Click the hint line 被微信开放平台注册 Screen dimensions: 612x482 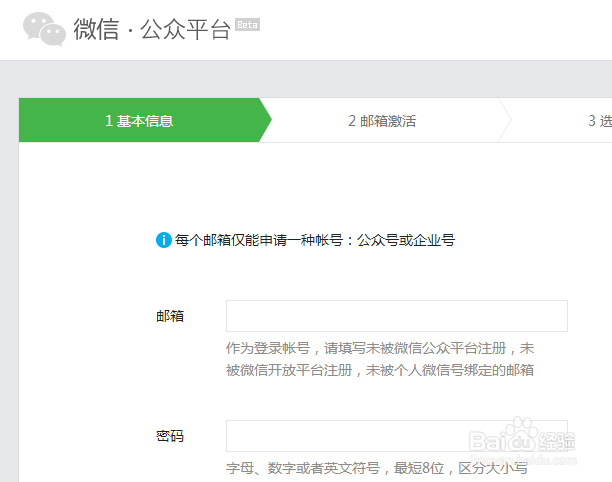point(289,370)
